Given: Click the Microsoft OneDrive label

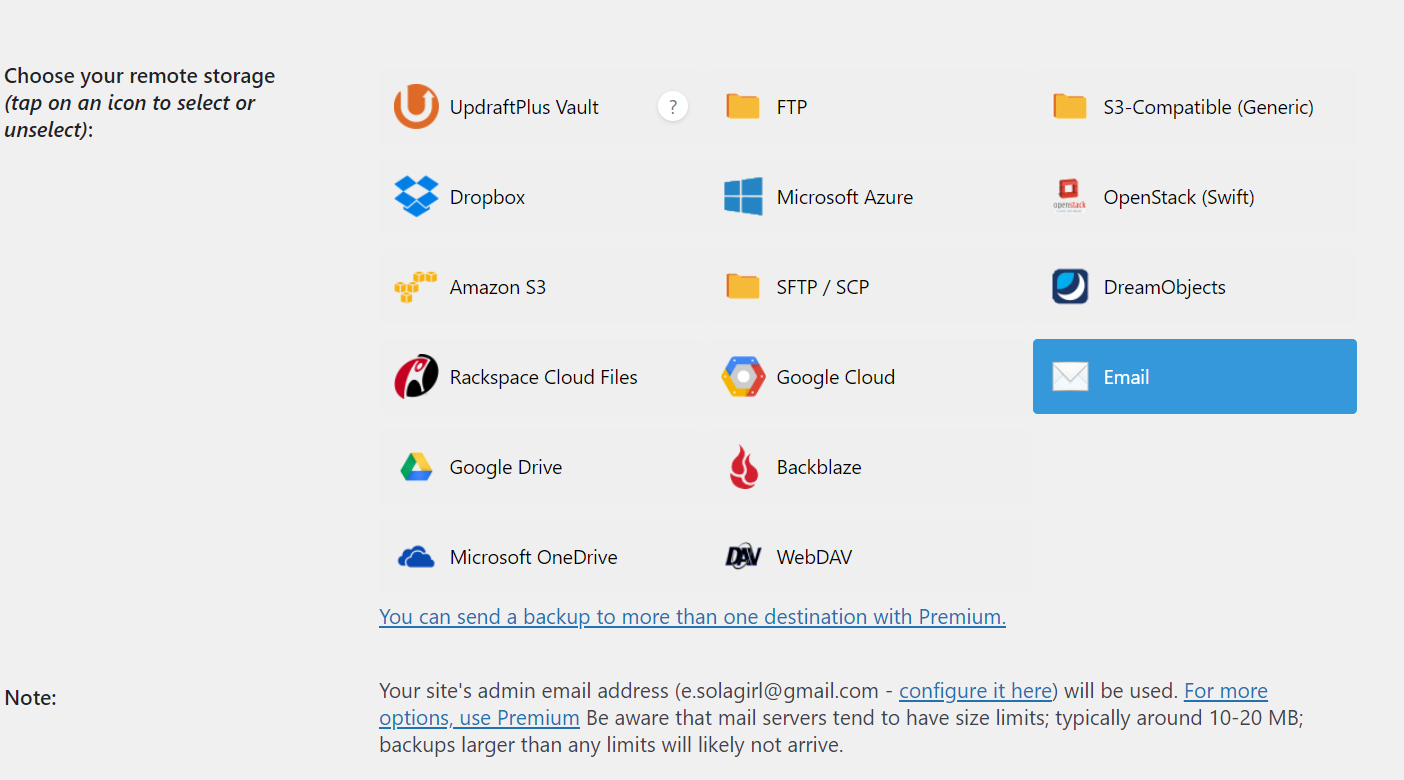Looking at the screenshot, I should pyautogui.click(x=534, y=557).
